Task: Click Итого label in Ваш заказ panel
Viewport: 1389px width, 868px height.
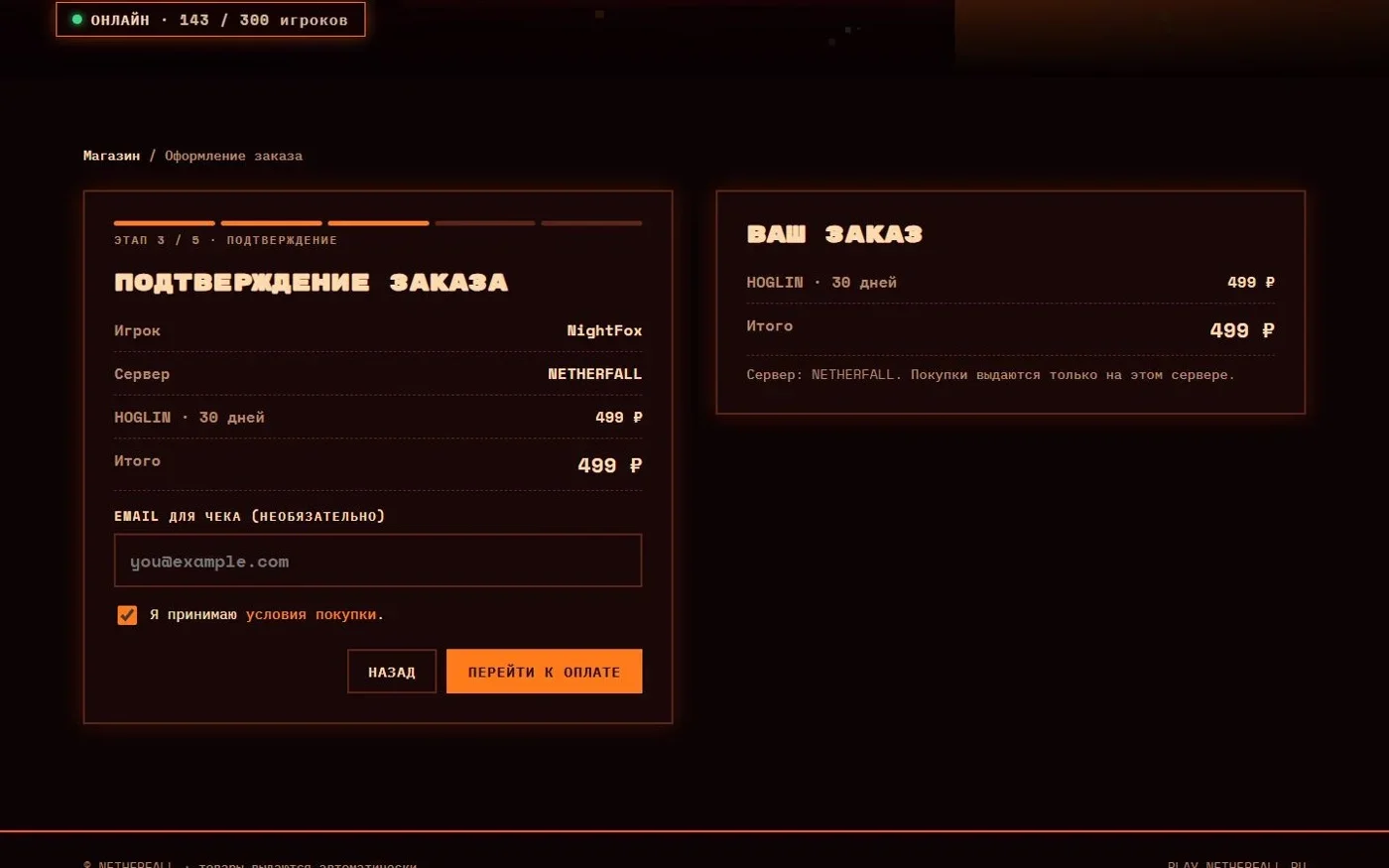Action: (770, 326)
